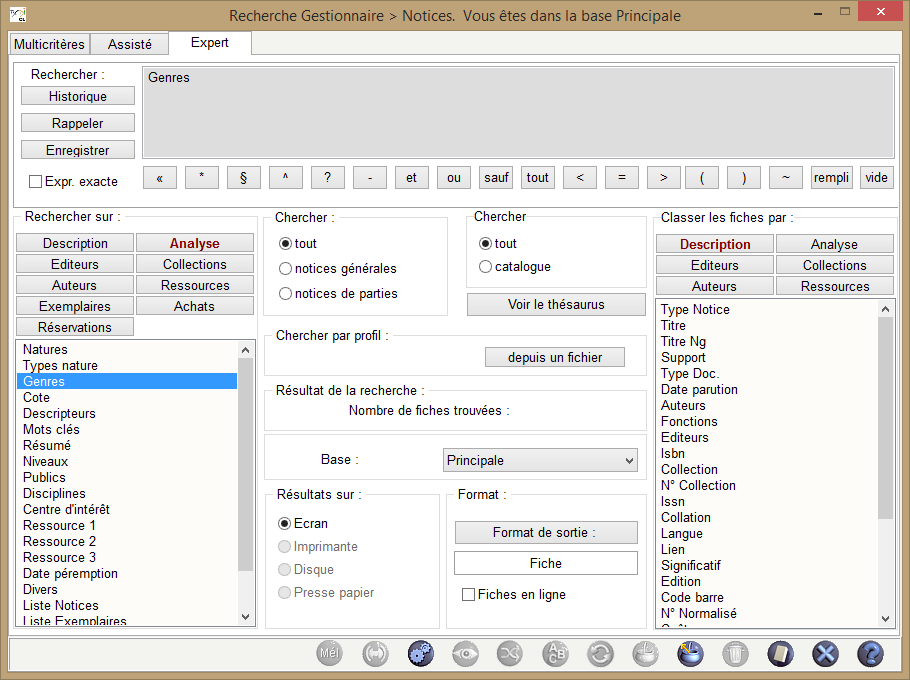
Task: Click the Voir le thésaurus button
Action: [x=556, y=305]
